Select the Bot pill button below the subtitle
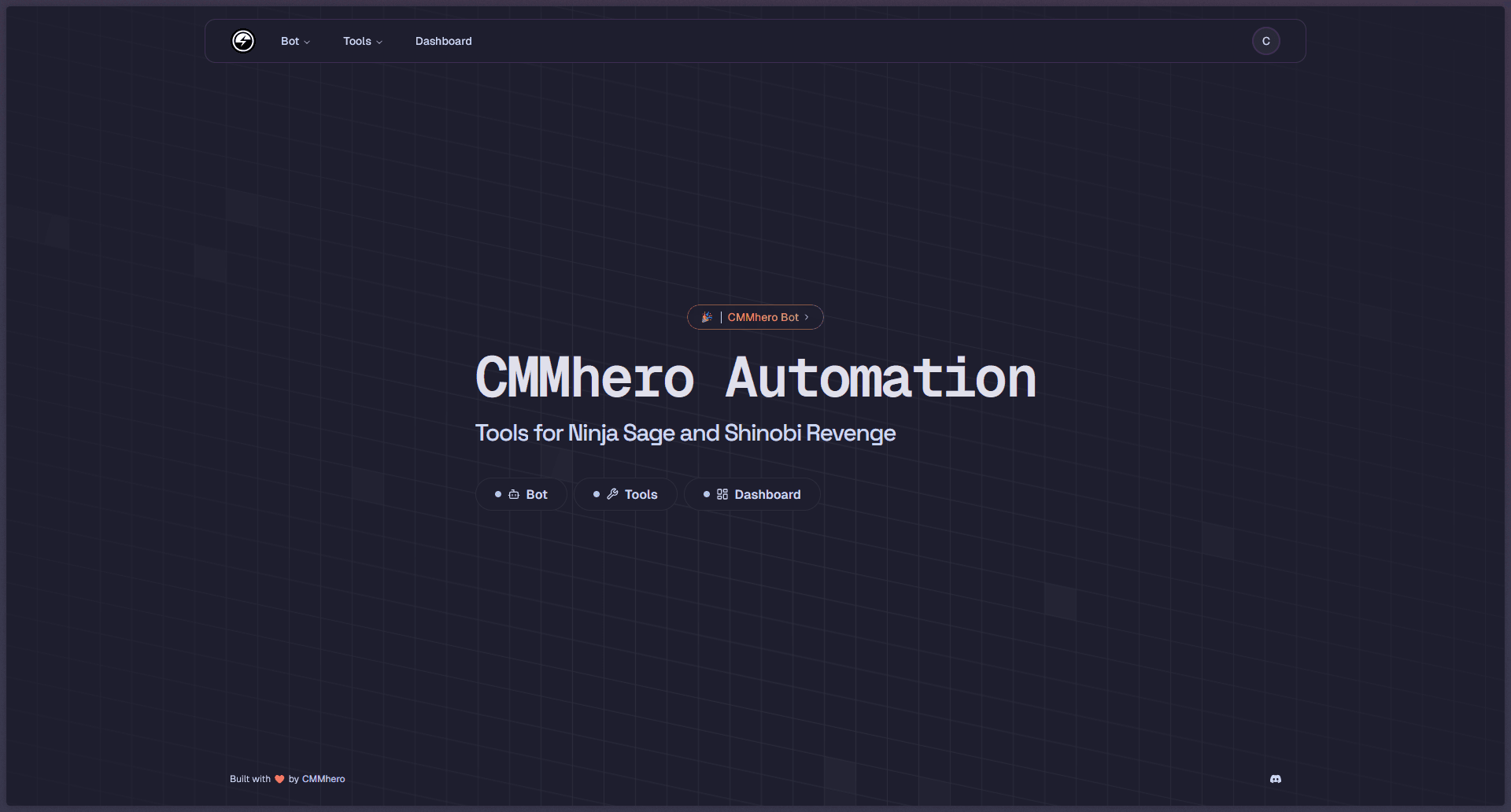Screen dimensions: 1511x812 click(521, 494)
